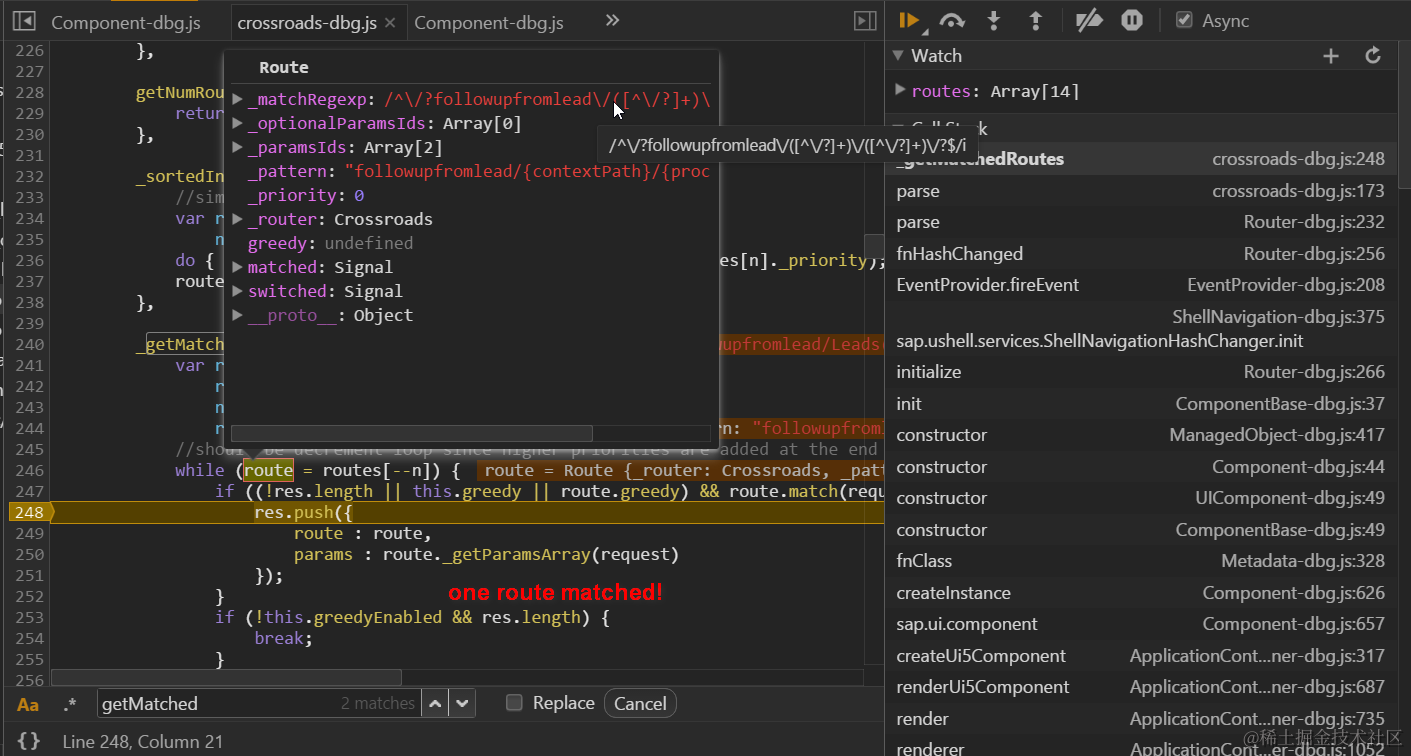Toggle regular expression search option
This screenshot has width=1411, height=756.
coord(69,704)
